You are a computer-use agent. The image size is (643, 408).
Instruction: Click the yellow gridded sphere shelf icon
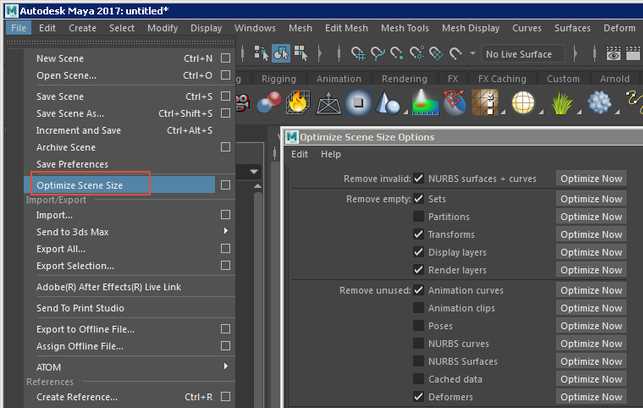pyautogui.click(x=523, y=102)
